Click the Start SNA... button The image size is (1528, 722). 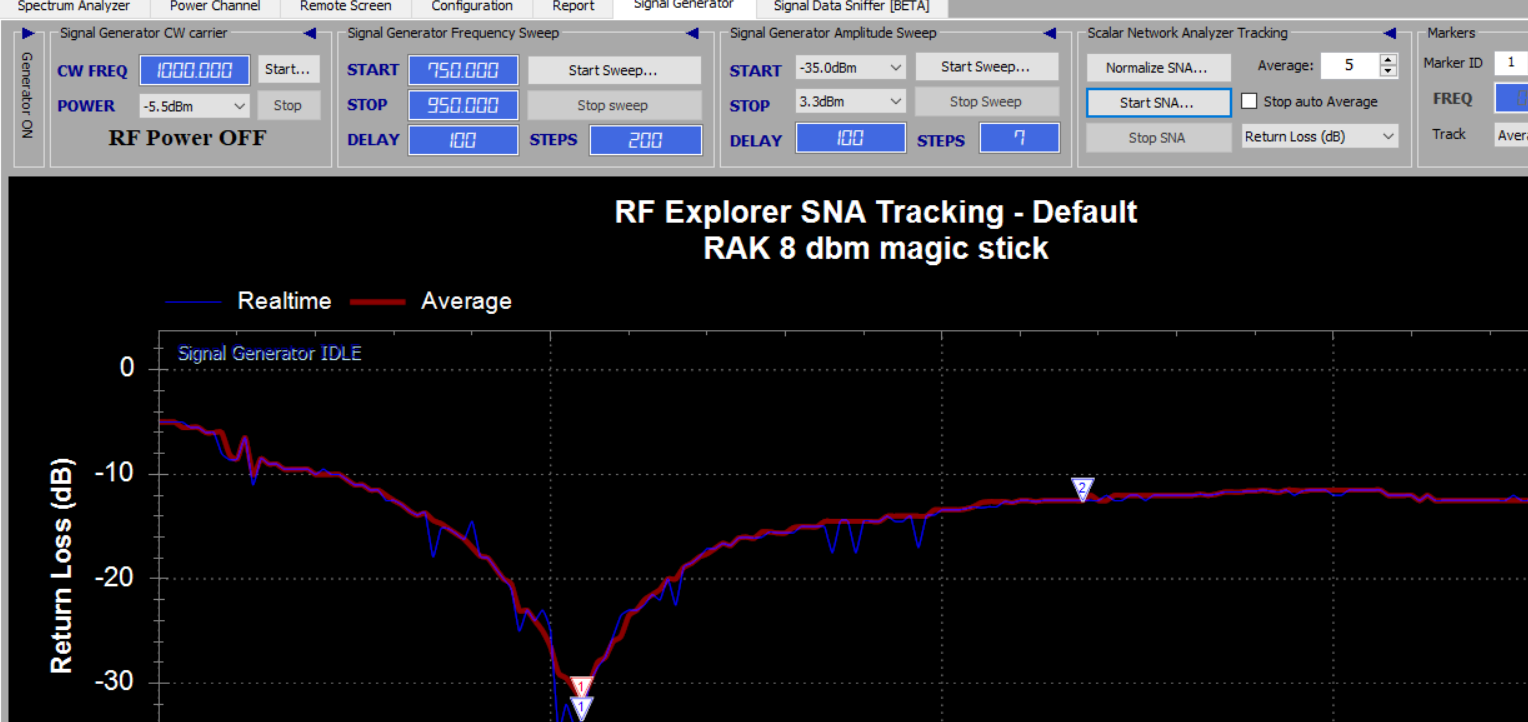tap(1158, 102)
